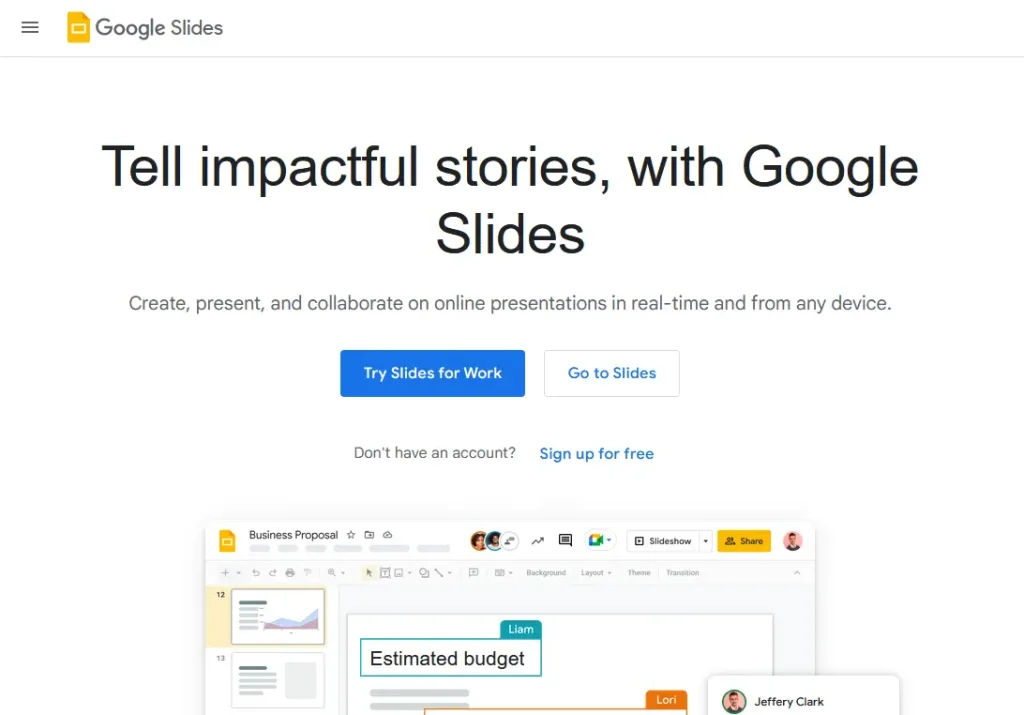
Task: Open the Theme menu item
Action: (x=639, y=572)
